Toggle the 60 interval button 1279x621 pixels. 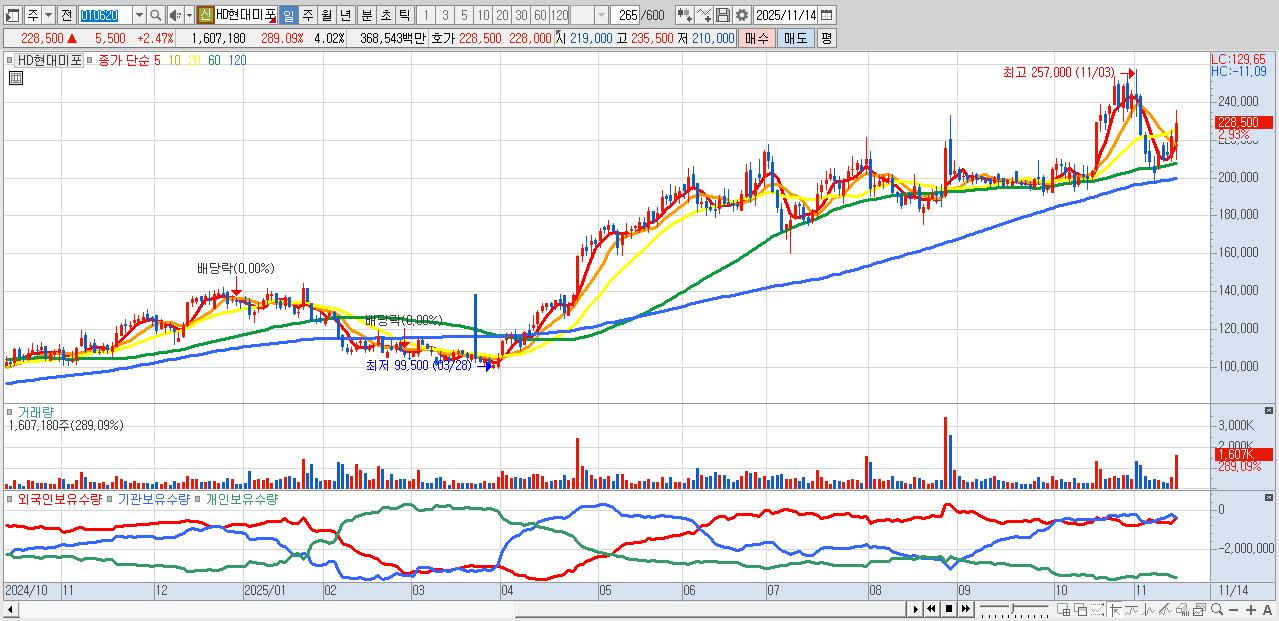click(540, 15)
